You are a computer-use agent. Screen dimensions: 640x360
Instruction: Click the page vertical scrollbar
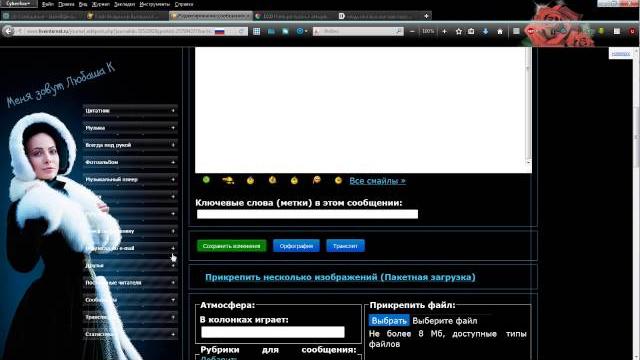click(x=637, y=203)
